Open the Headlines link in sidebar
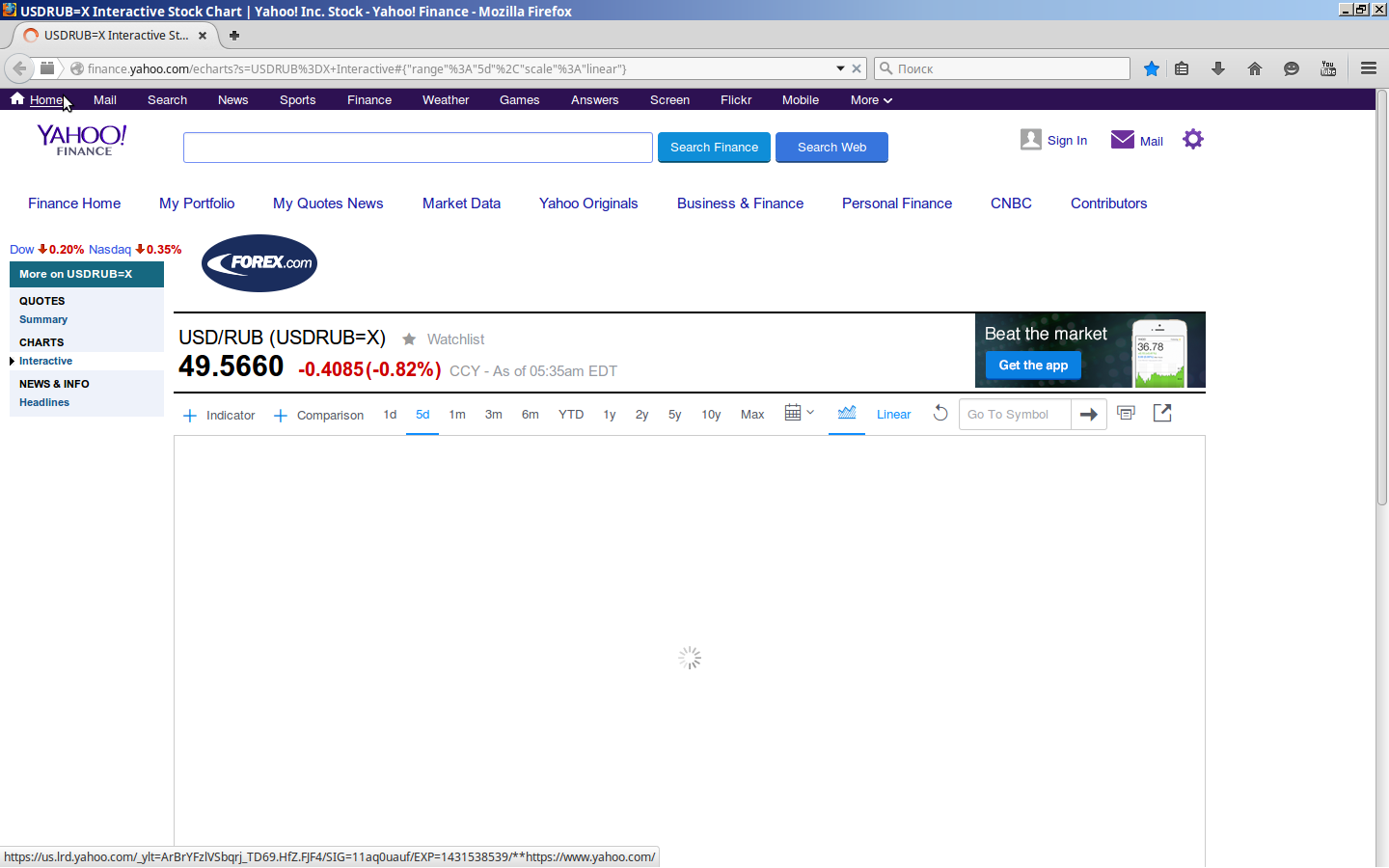Screen dimensions: 1389x868 click(44, 402)
